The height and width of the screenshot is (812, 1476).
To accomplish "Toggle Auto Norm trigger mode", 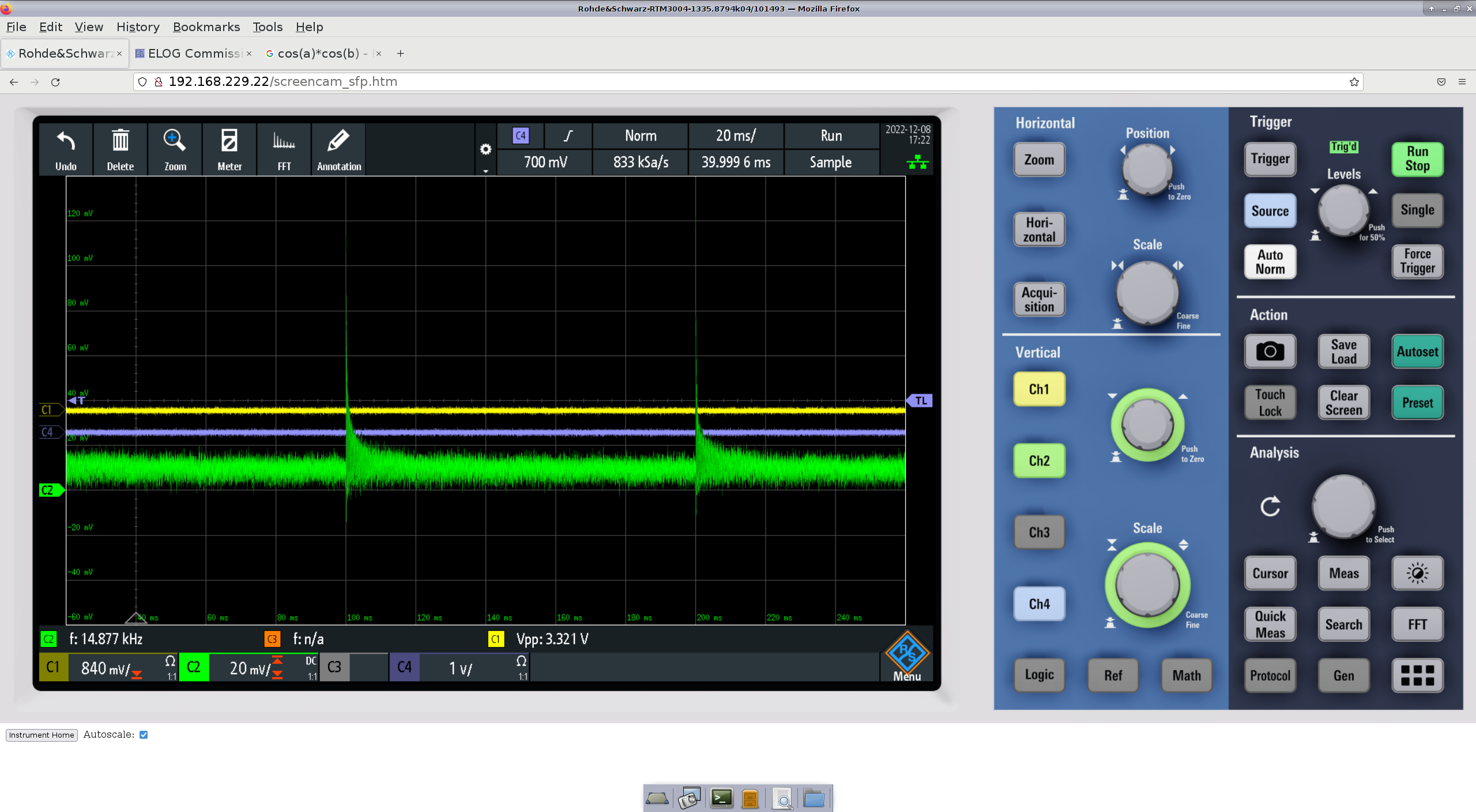I will coord(1270,262).
